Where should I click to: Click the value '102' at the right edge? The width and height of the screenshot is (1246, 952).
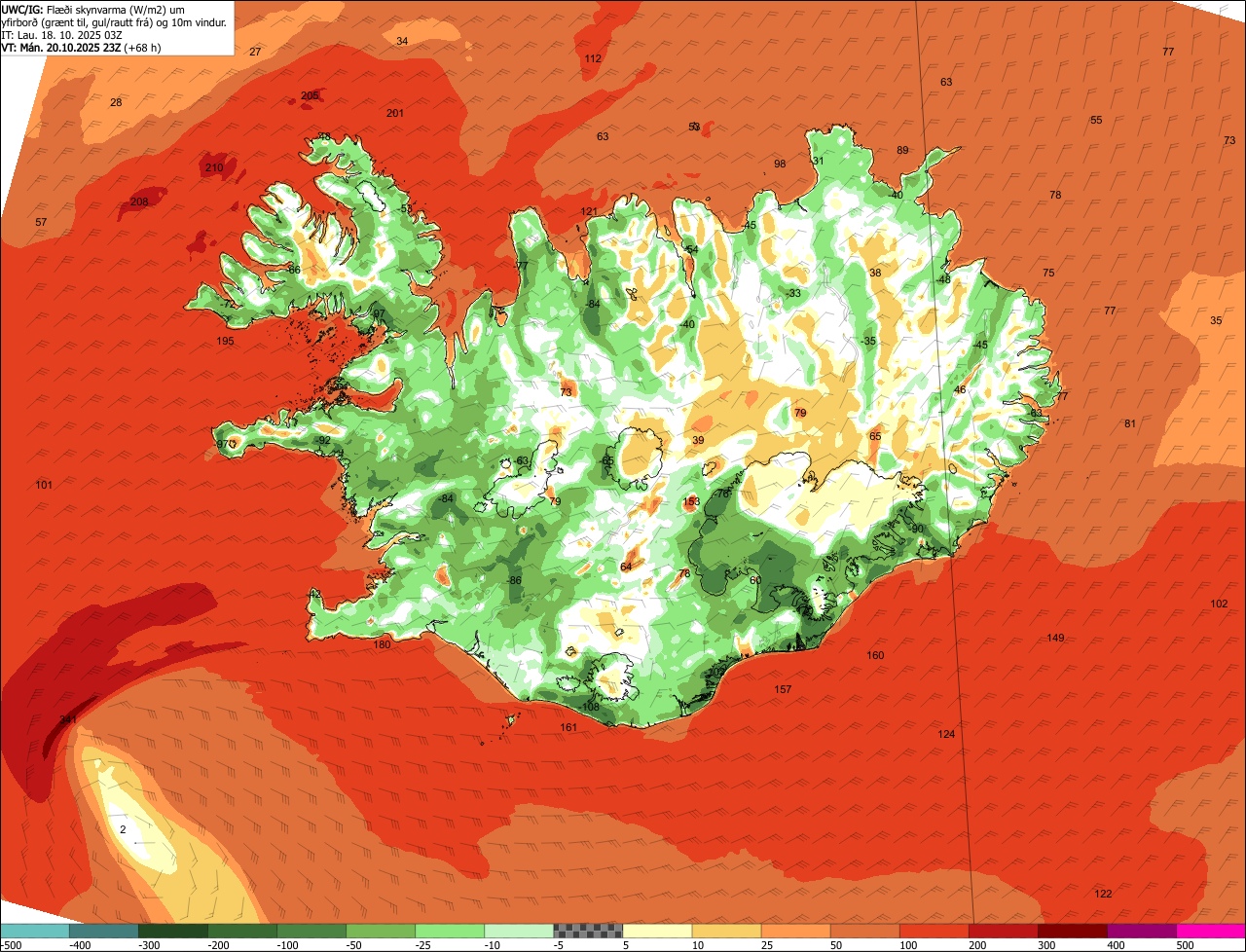coord(1219,604)
